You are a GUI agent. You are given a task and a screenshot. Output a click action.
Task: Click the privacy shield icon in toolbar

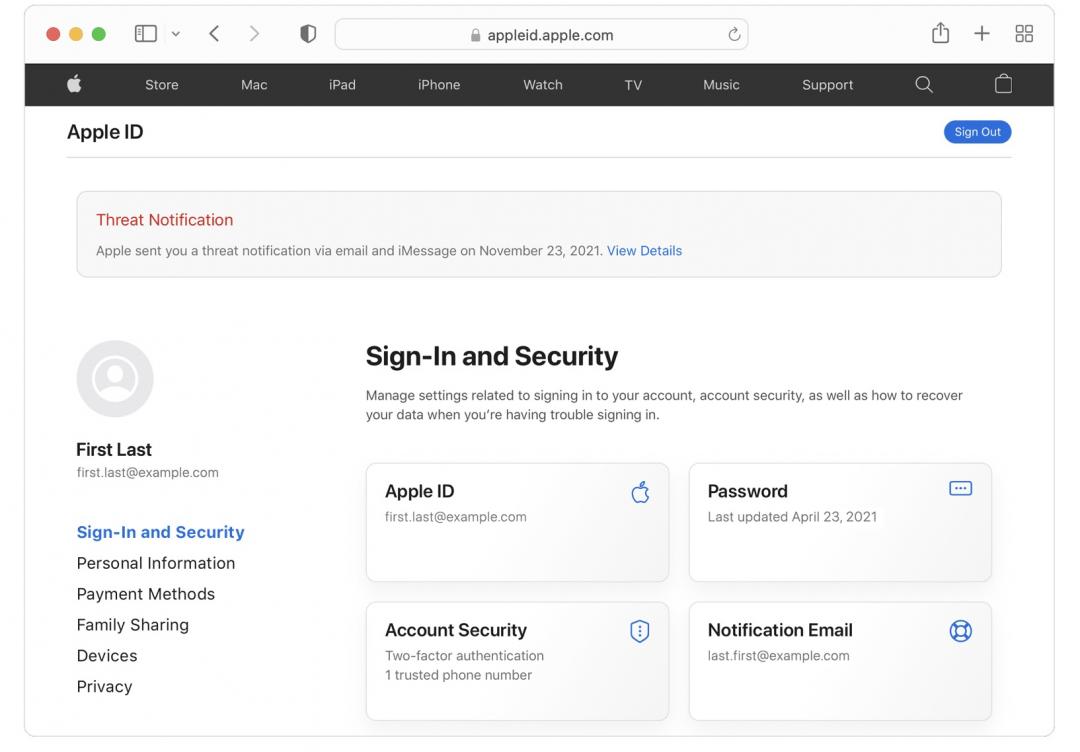point(308,34)
